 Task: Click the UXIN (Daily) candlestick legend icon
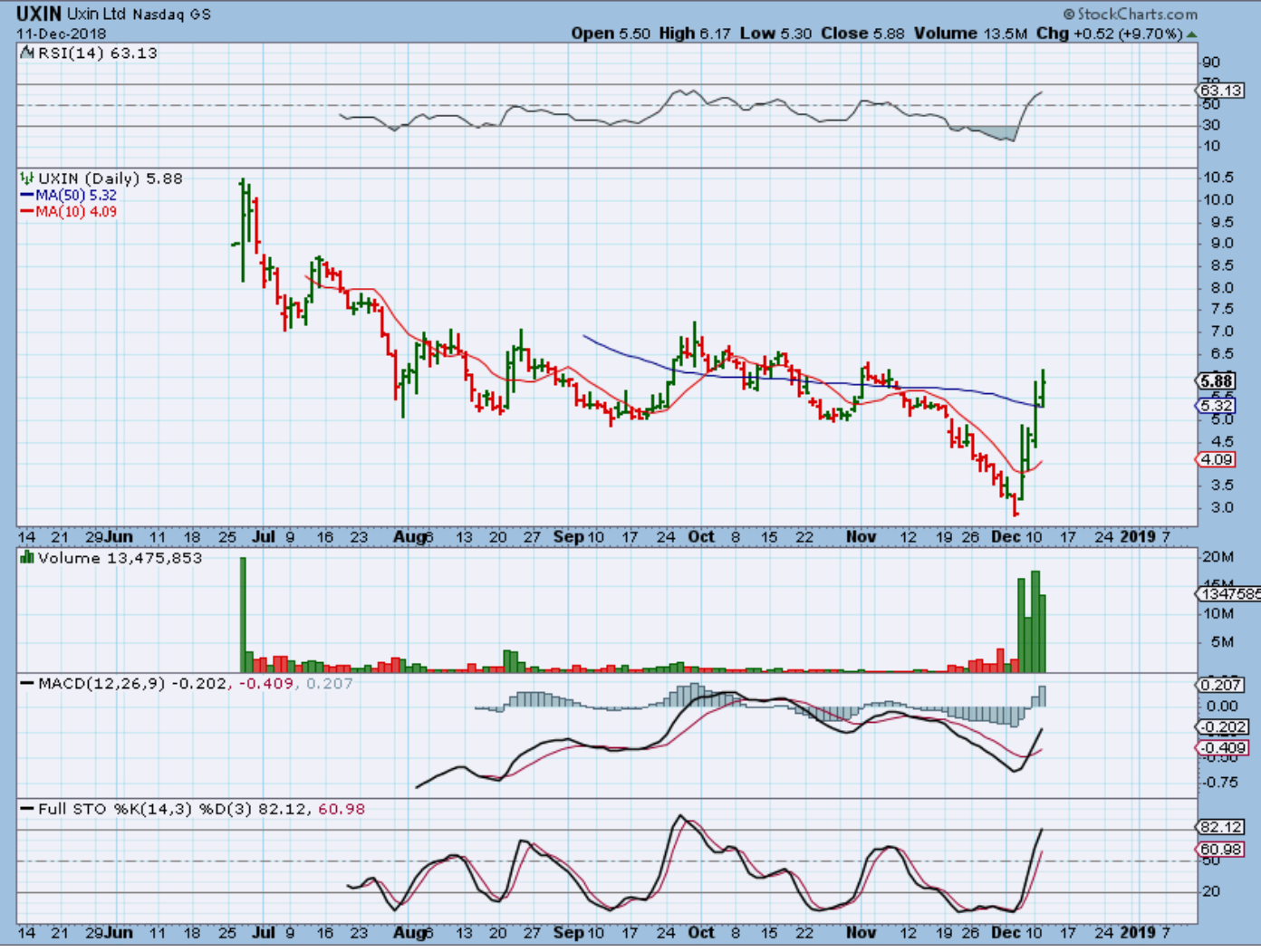pyautogui.click(x=27, y=179)
